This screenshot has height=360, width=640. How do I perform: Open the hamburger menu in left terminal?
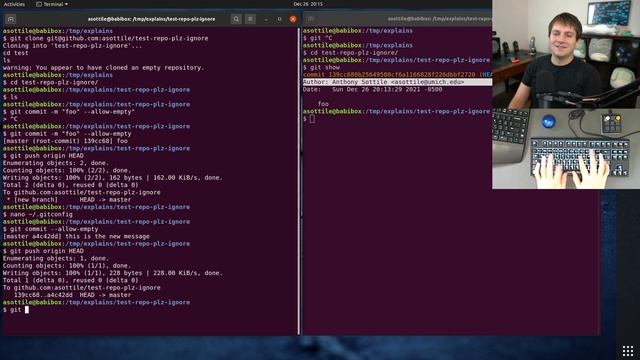(x=251, y=19)
